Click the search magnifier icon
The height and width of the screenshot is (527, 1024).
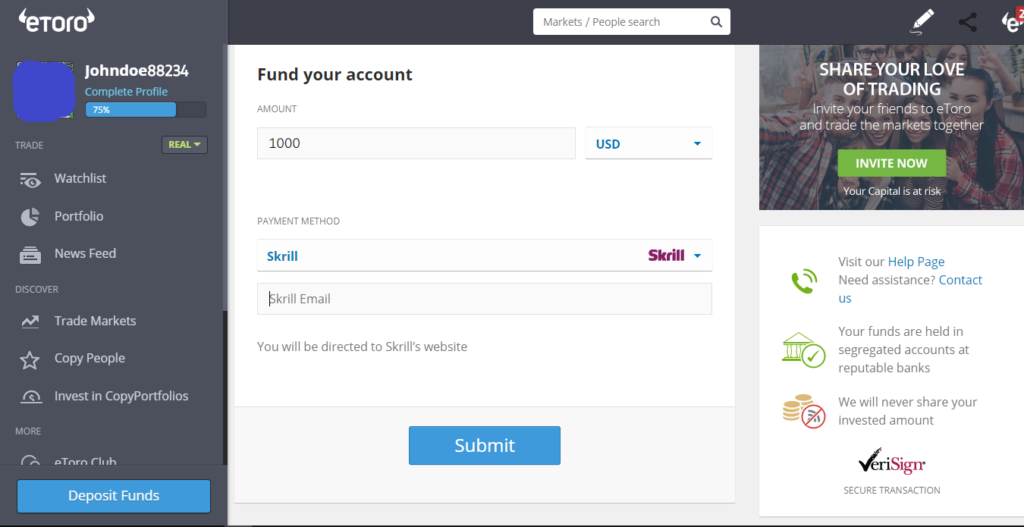[716, 22]
